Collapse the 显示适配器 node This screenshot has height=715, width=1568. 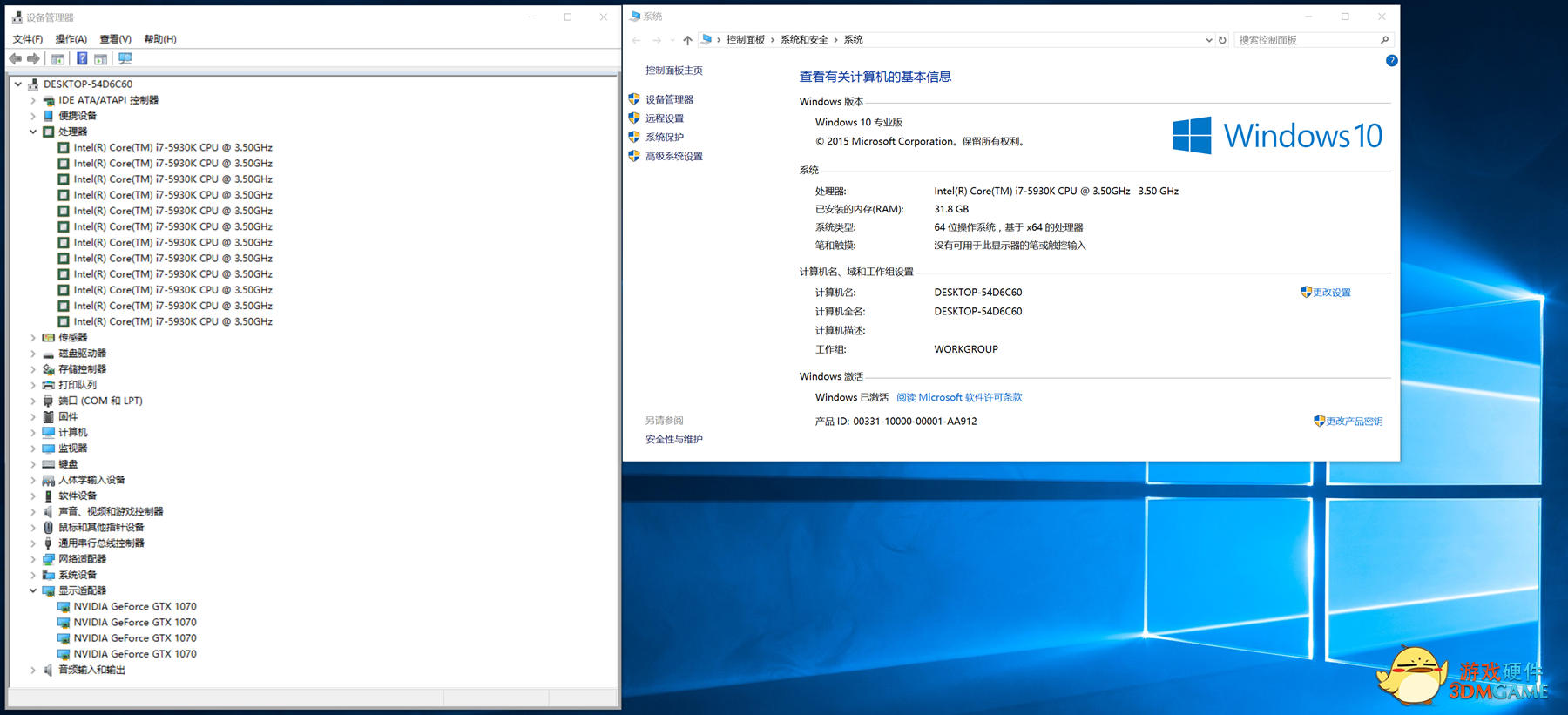(x=33, y=590)
